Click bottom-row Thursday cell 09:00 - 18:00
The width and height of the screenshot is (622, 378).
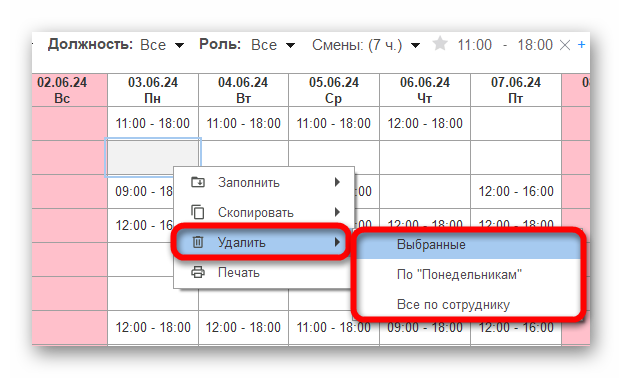[x=425, y=328]
